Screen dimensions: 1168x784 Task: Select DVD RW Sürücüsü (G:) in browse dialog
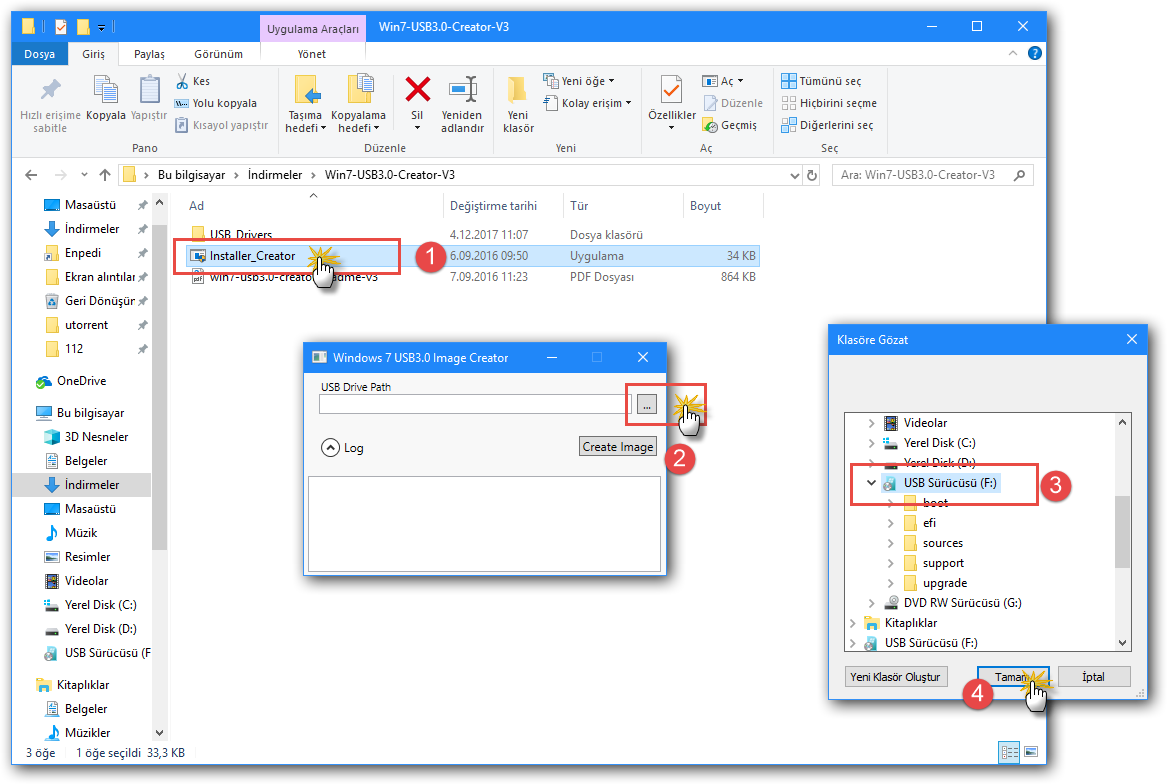click(962, 603)
